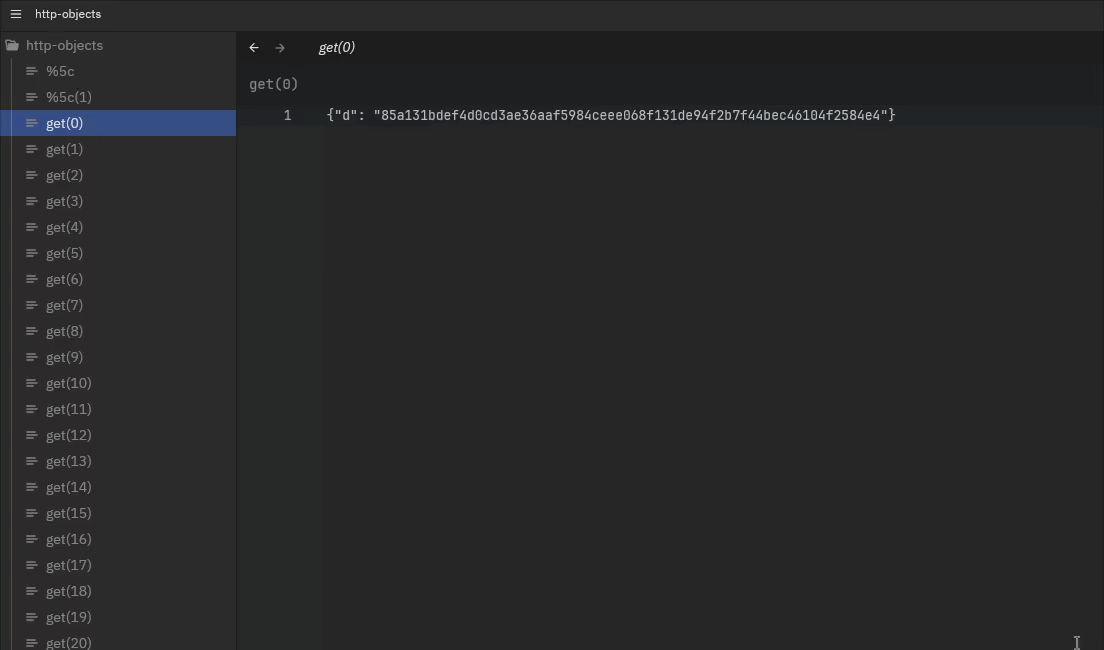The width and height of the screenshot is (1104, 650).
Task: Select get(19) in the tree
Action: 68,617
